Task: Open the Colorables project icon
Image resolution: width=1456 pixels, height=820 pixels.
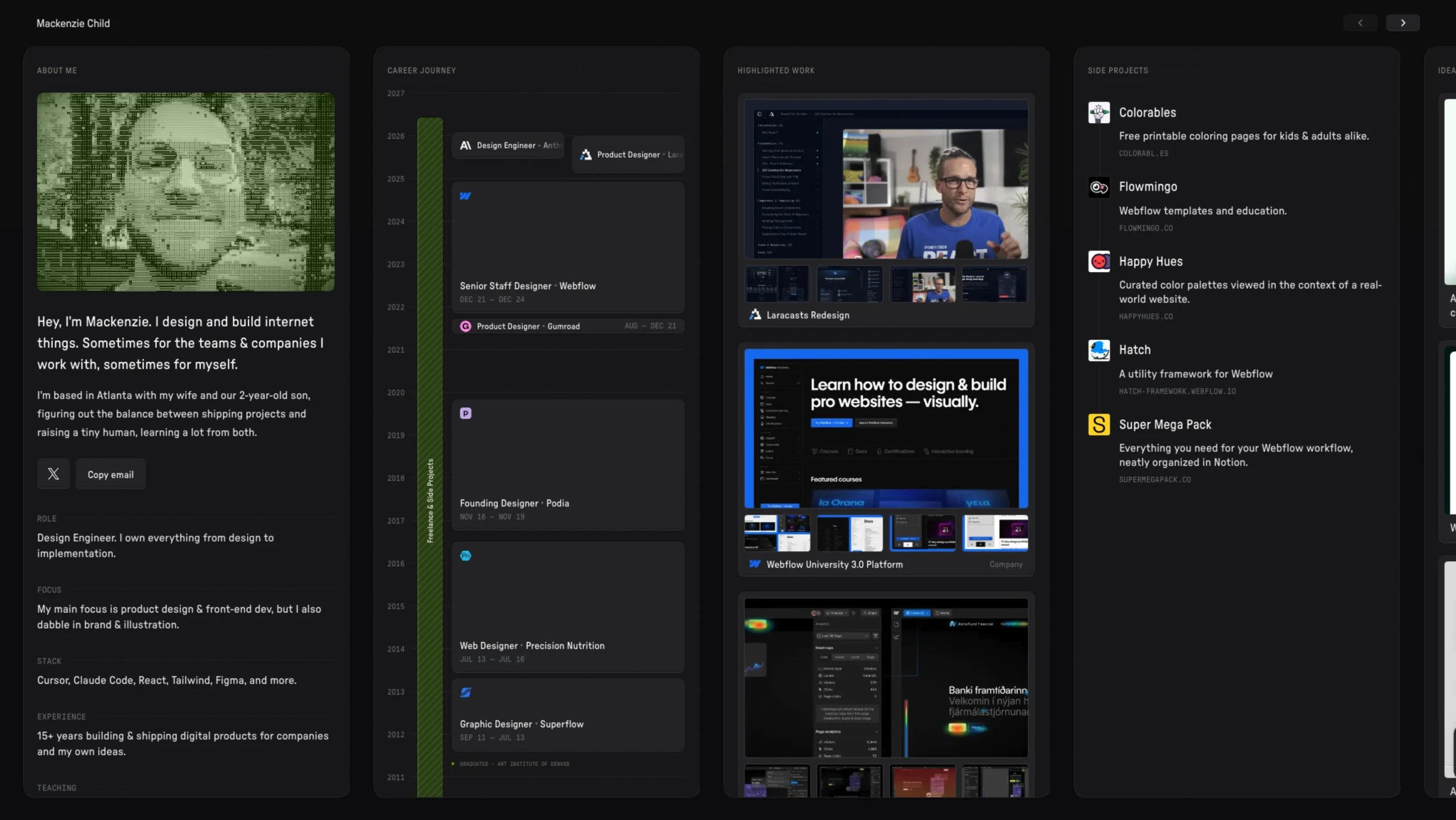Action: (1099, 113)
